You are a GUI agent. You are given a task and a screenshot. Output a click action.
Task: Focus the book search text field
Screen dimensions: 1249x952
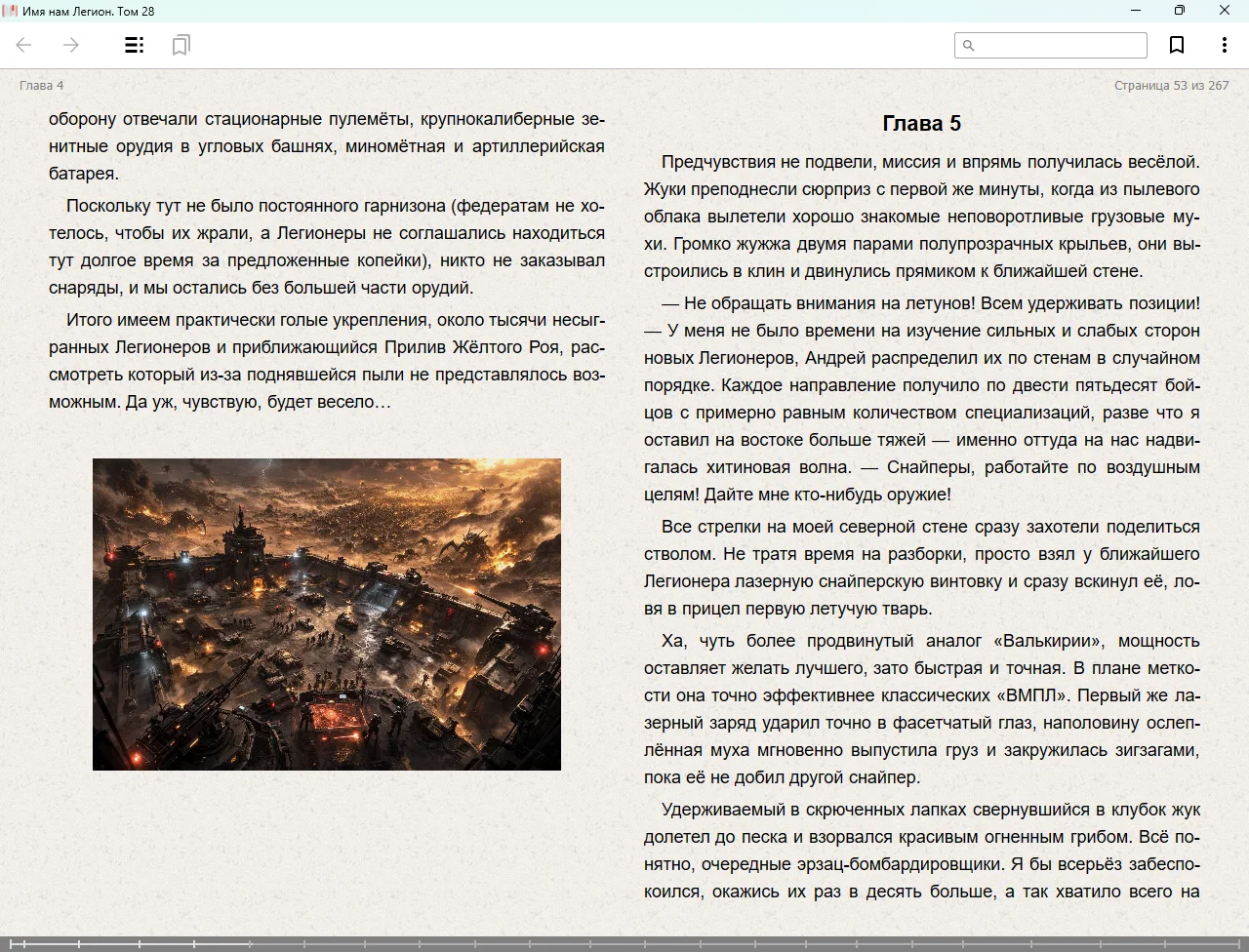click(1060, 45)
